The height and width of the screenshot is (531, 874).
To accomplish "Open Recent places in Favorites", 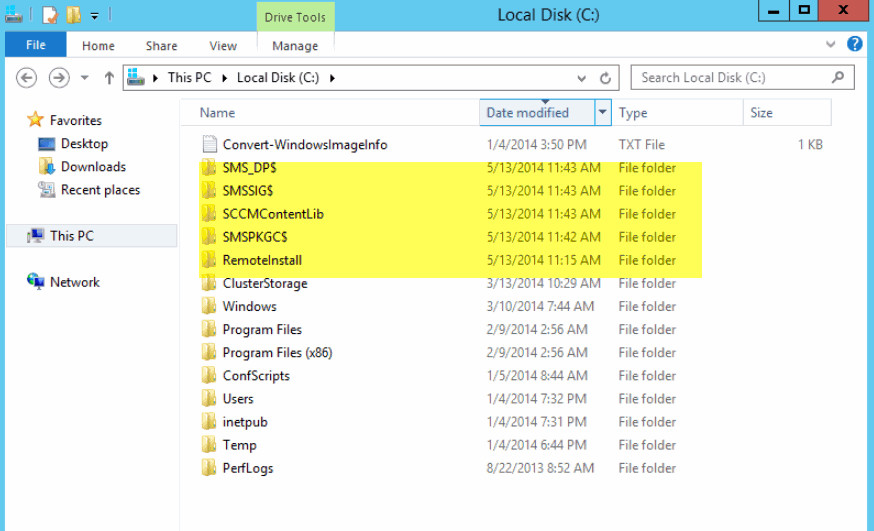I will point(100,190).
